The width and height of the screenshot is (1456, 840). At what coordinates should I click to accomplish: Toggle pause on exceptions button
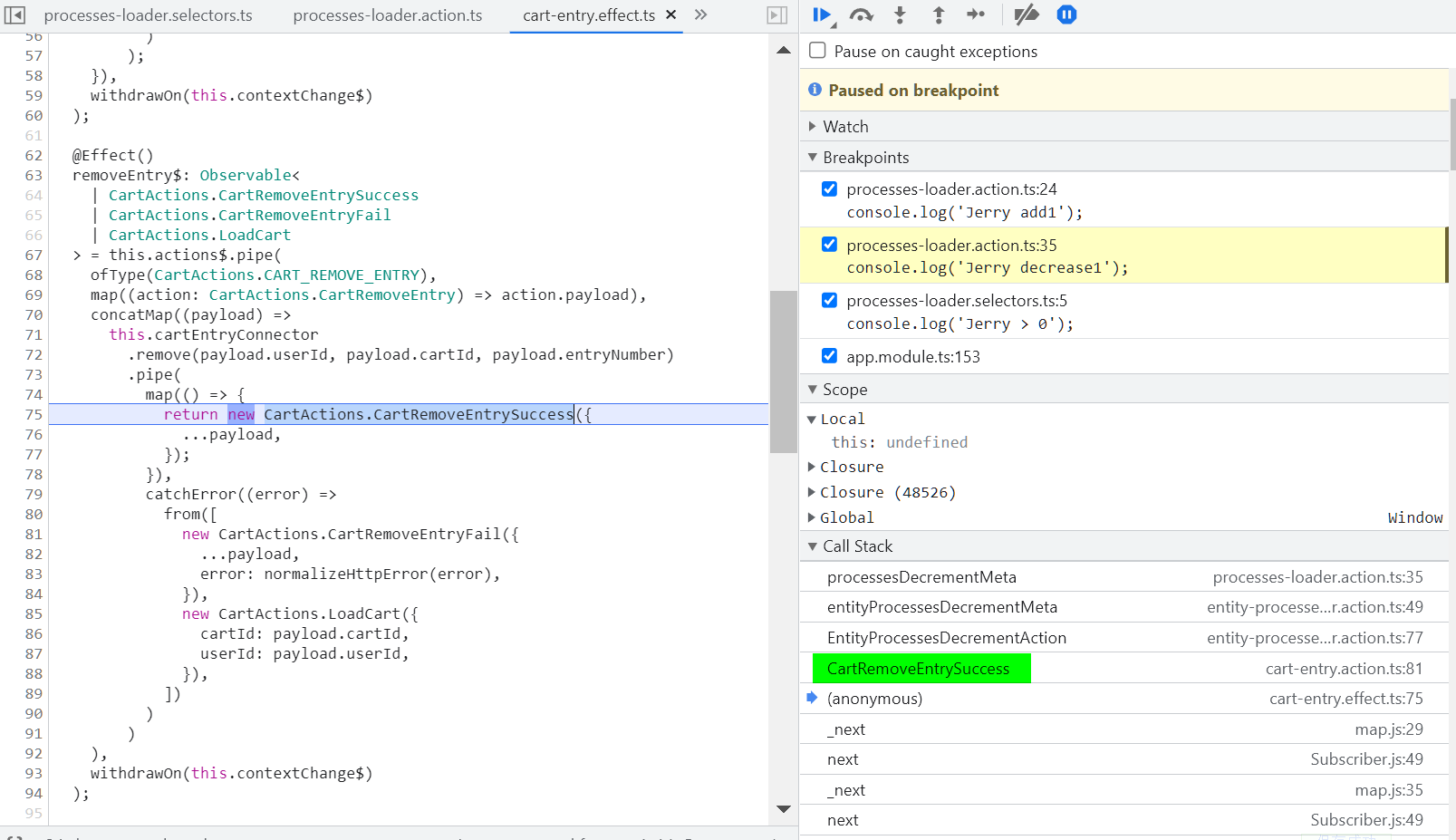[x=1067, y=14]
